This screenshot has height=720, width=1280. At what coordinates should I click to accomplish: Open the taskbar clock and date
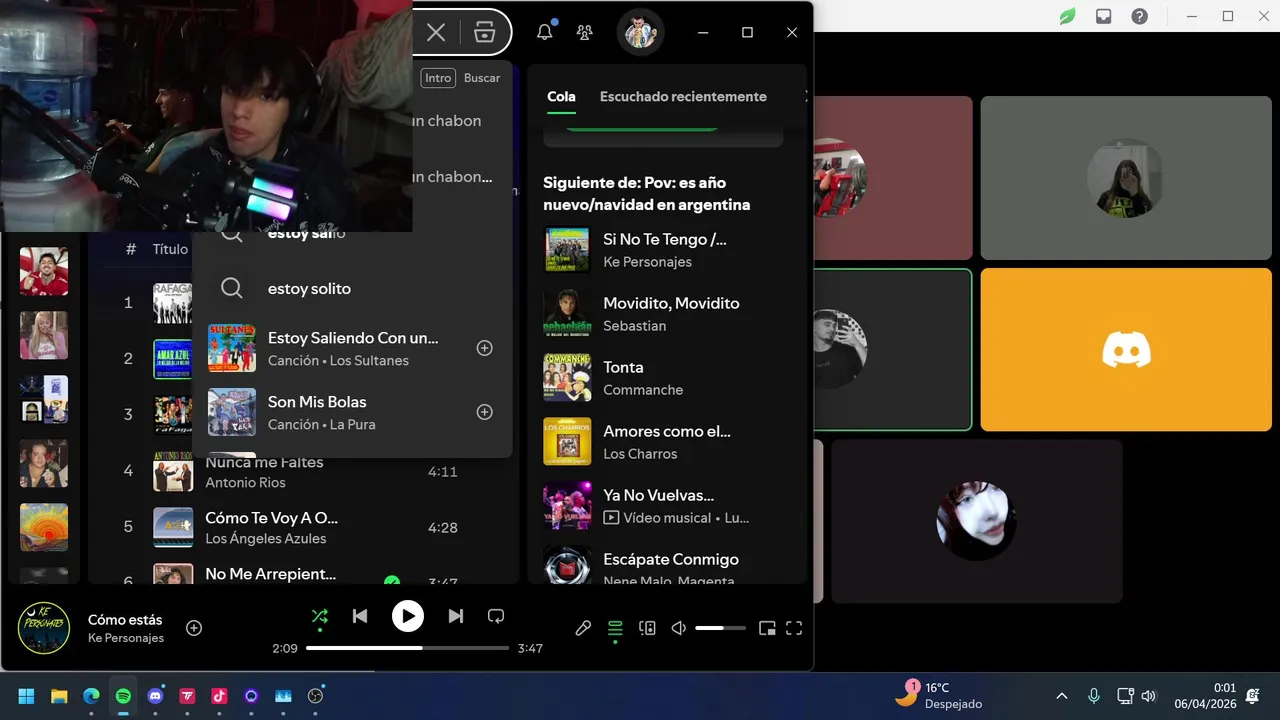[1206, 696]
